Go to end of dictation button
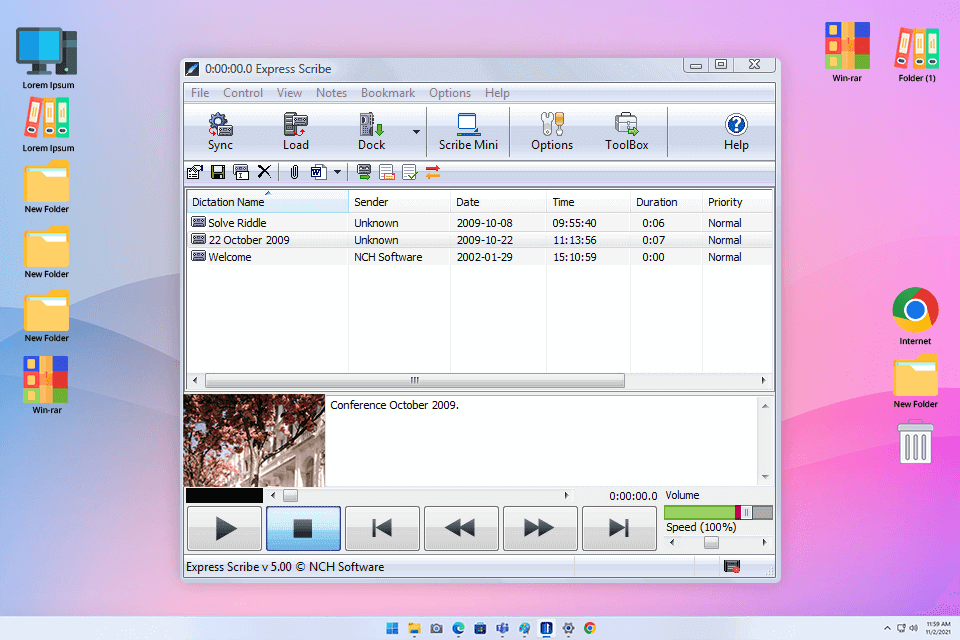Image resolution: width=960 pixels, height=640 pixels. (x=619, y=528)
